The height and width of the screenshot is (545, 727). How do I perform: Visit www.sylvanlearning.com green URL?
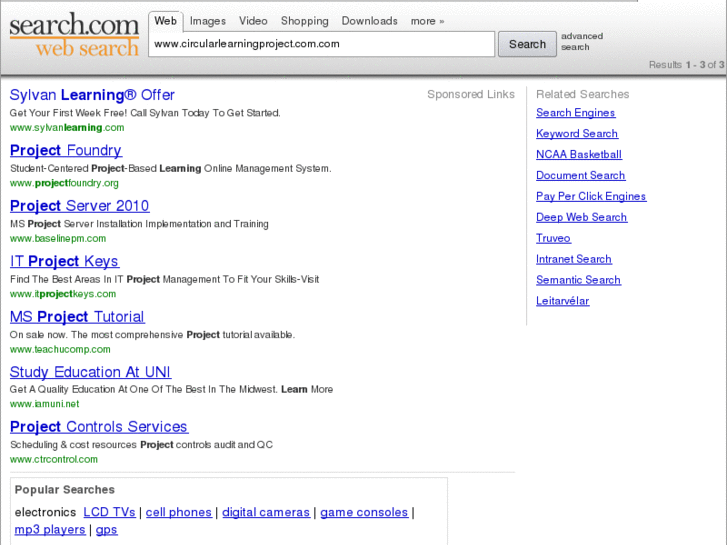67,128
